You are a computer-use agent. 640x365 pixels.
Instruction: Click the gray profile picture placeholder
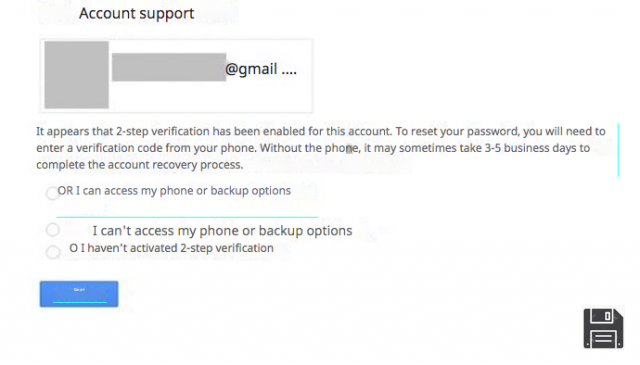click(76, 75)
